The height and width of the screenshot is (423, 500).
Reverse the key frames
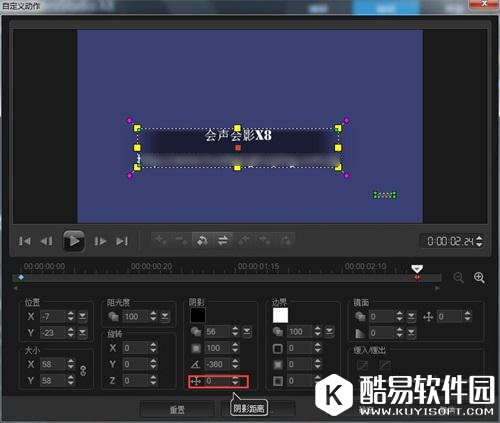point(202,240)
